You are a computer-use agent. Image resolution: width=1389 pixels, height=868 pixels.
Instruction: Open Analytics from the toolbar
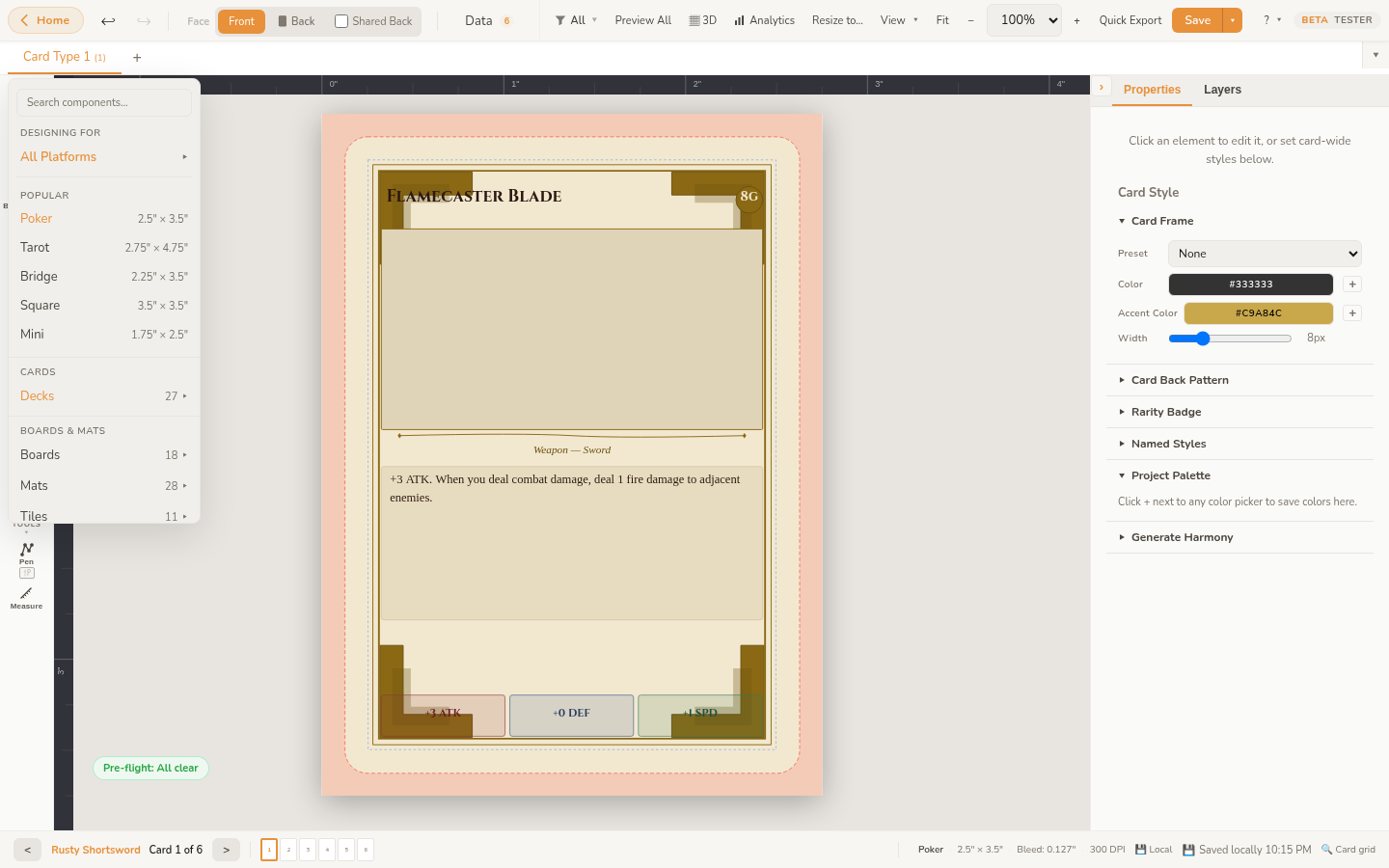coord(764,20)
